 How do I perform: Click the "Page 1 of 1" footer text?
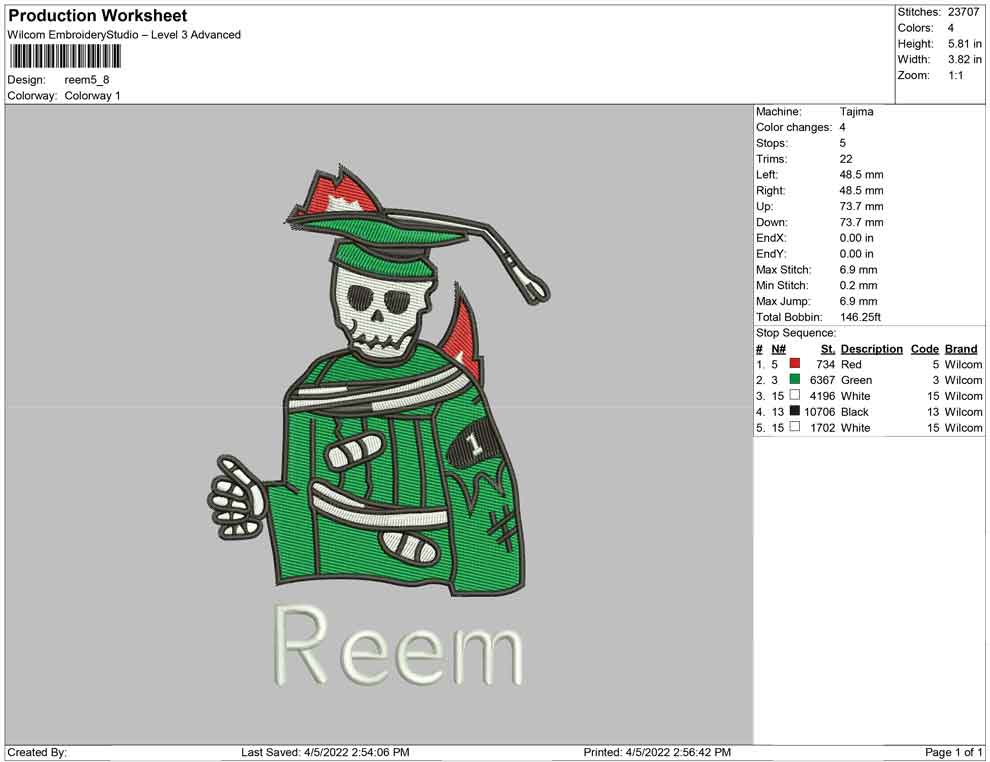coord(954,752)
